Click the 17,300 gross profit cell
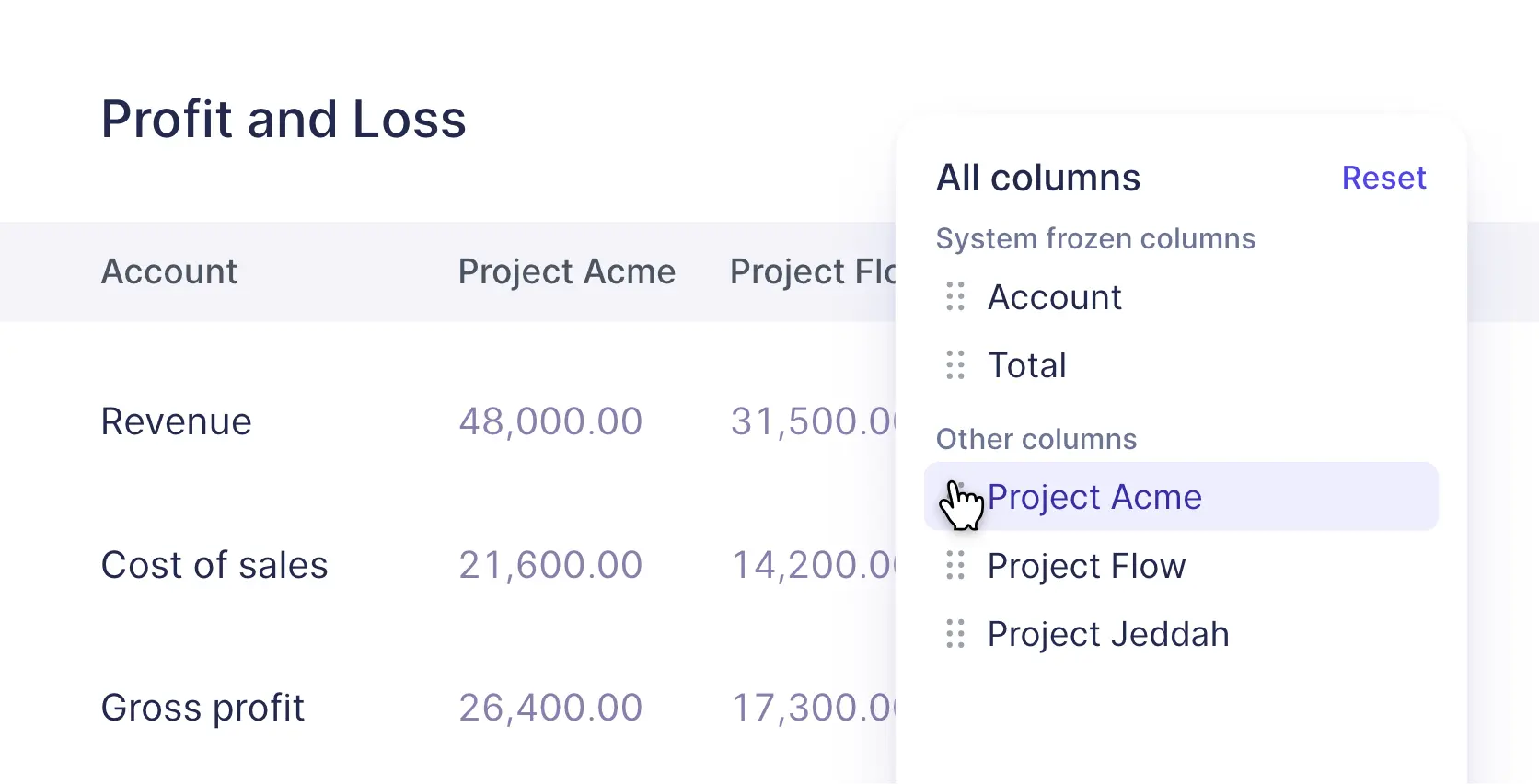This screenshot has height=784, width=1539. [x=813, y=708]
